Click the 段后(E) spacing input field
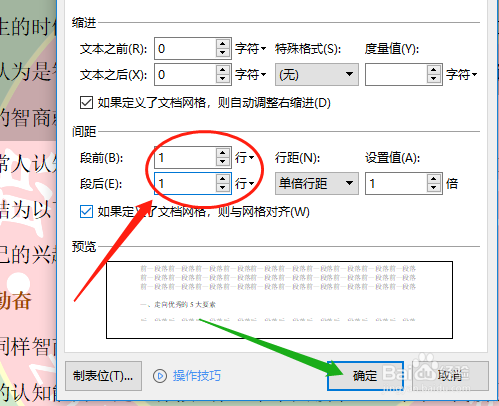 (185, 183)
